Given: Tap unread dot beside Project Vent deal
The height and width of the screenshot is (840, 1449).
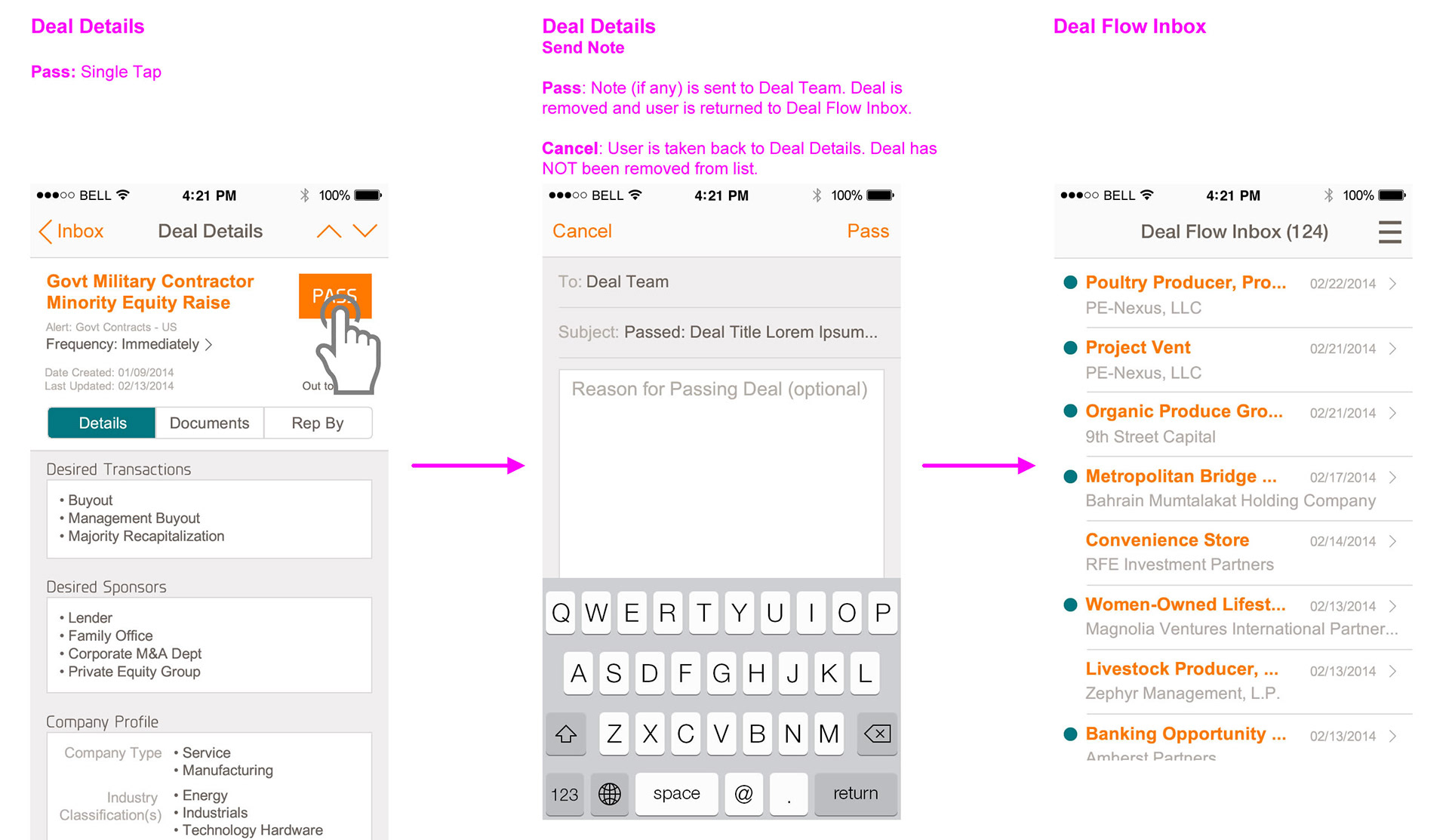Looking at the screenshot, I should [1069, 348].
